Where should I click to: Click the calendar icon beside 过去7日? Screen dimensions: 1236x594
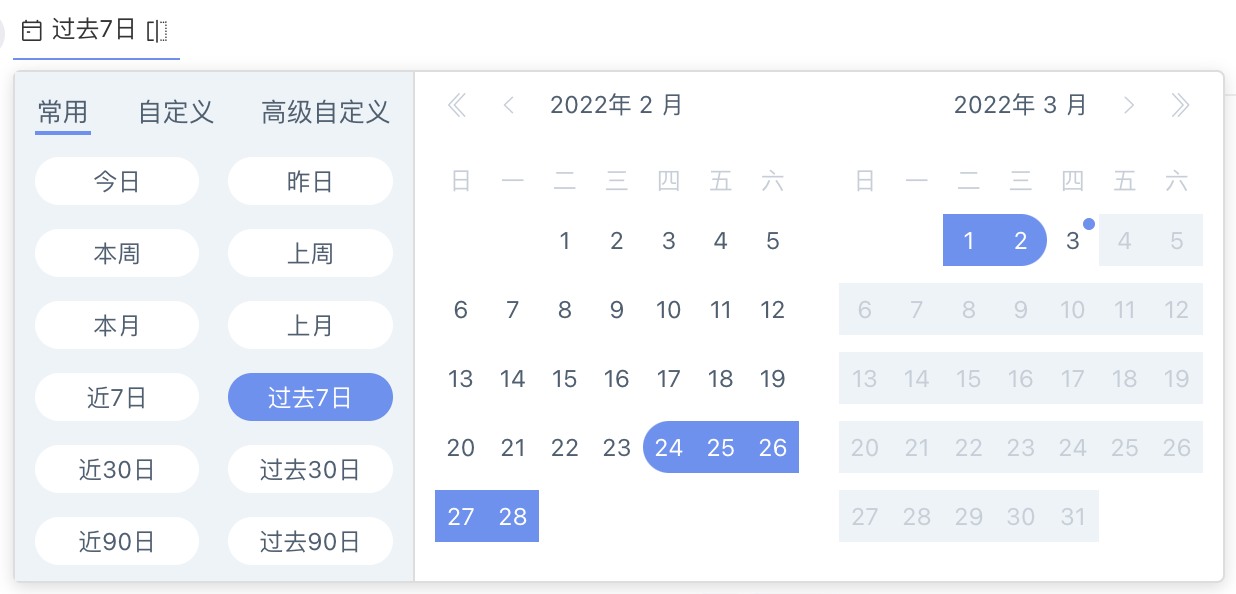(x=32, y=31)
